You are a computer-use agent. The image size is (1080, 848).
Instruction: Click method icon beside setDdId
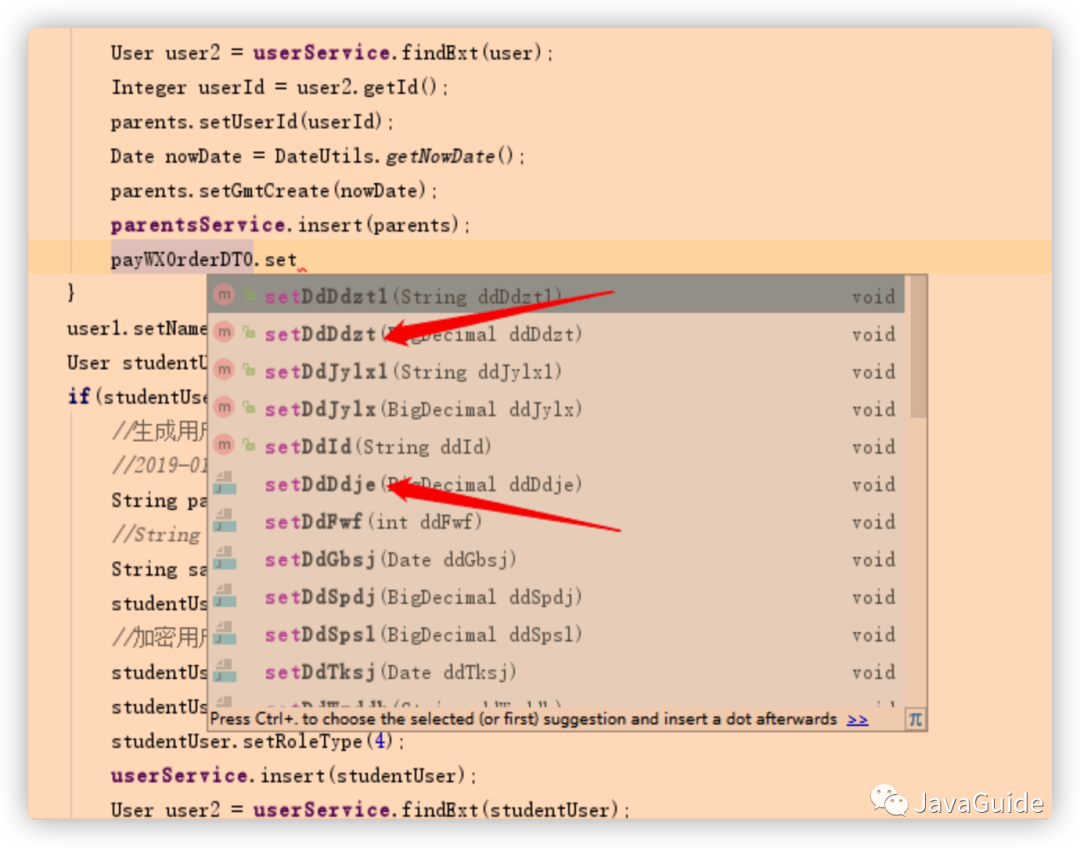click(224, 446)
